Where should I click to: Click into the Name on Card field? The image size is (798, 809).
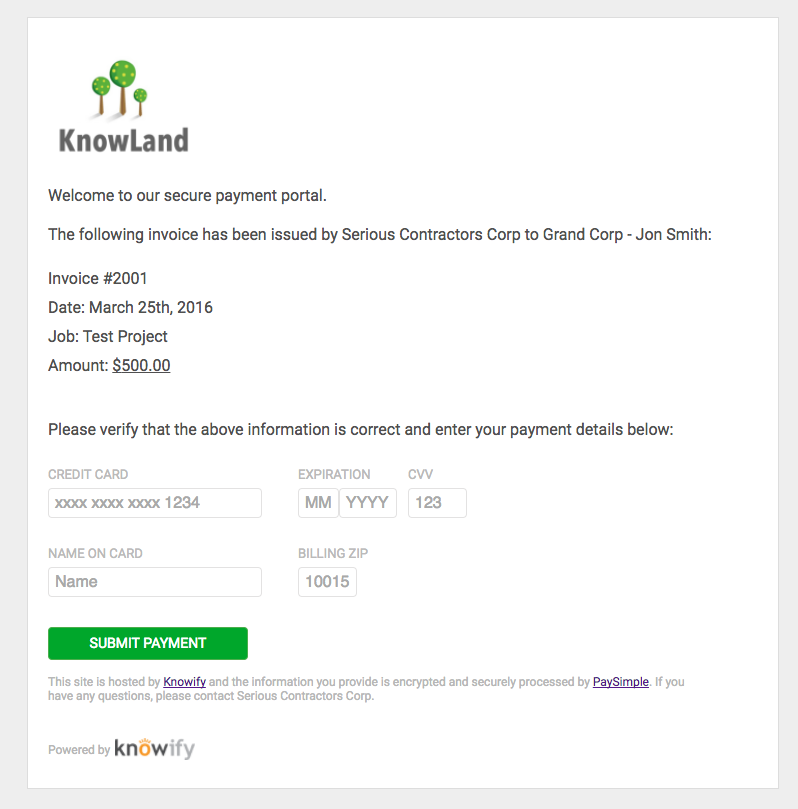coord(155,582)
